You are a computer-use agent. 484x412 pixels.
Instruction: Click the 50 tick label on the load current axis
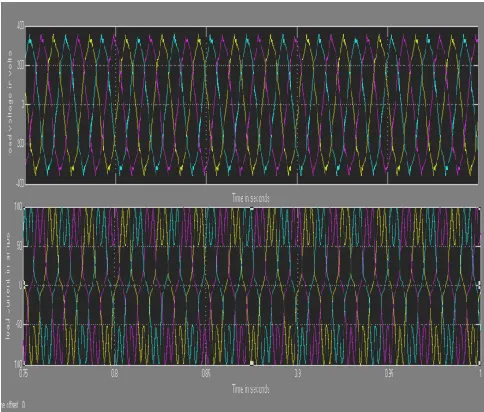(19, 246)
